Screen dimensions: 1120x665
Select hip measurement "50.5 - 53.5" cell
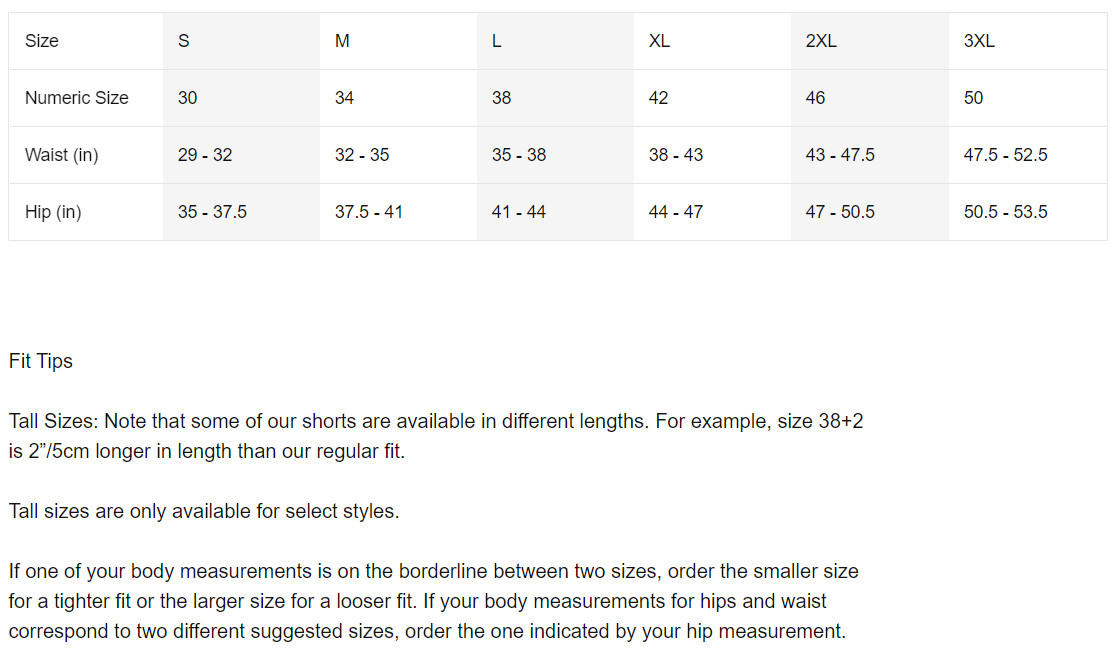[1006, 212]
